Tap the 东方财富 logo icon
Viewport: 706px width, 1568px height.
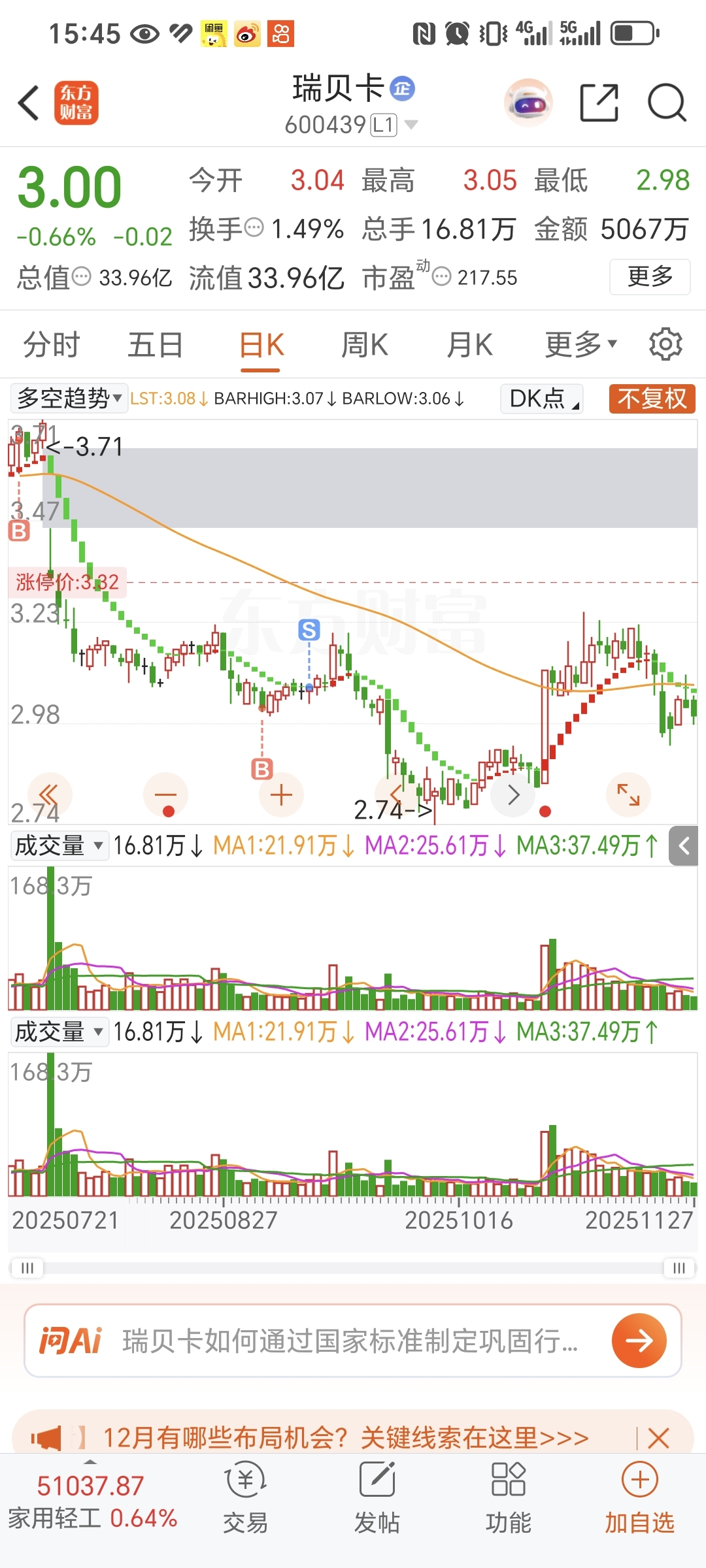point(76,103)
